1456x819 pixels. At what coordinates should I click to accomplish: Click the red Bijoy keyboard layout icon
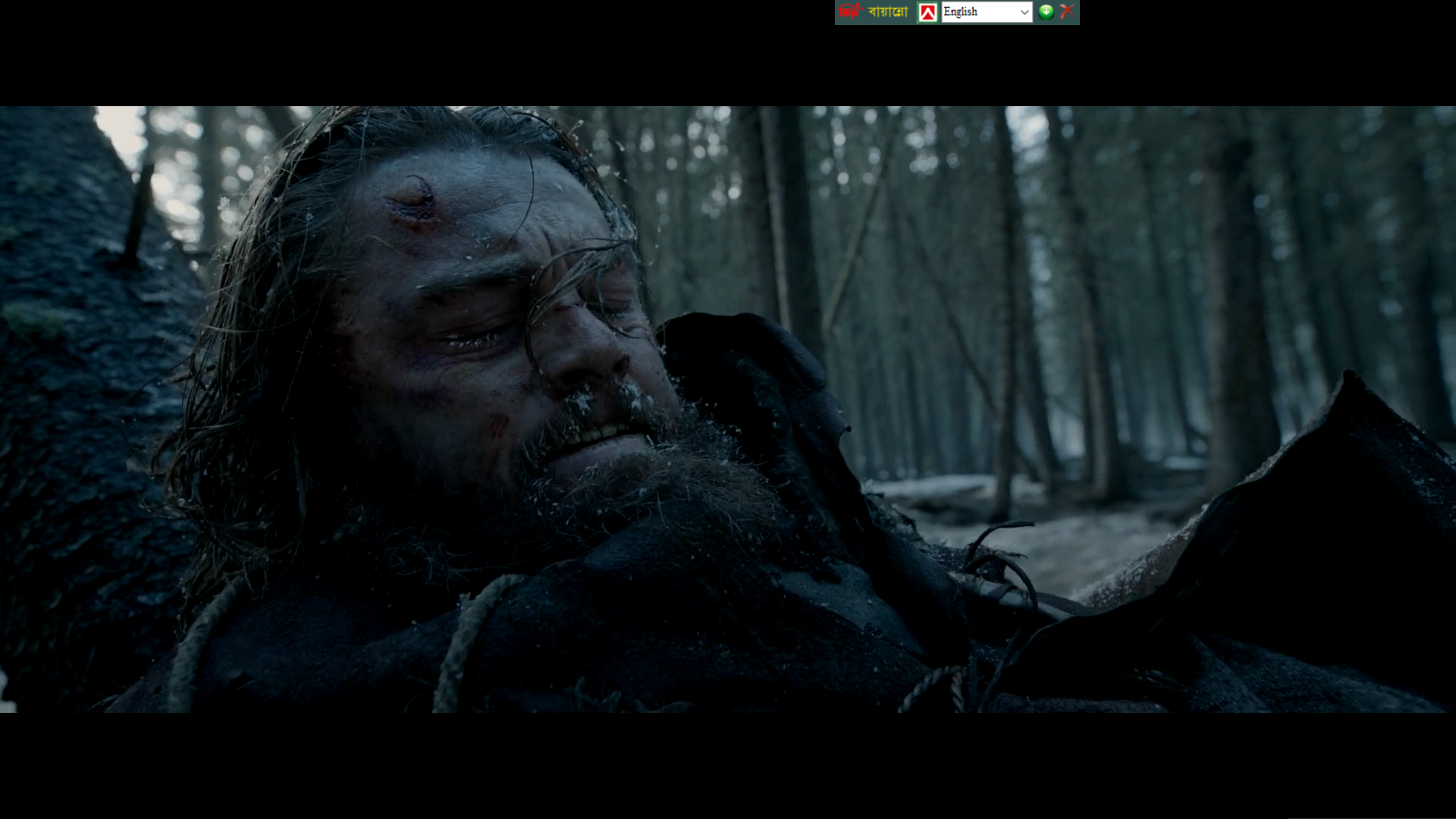(927, 12)
